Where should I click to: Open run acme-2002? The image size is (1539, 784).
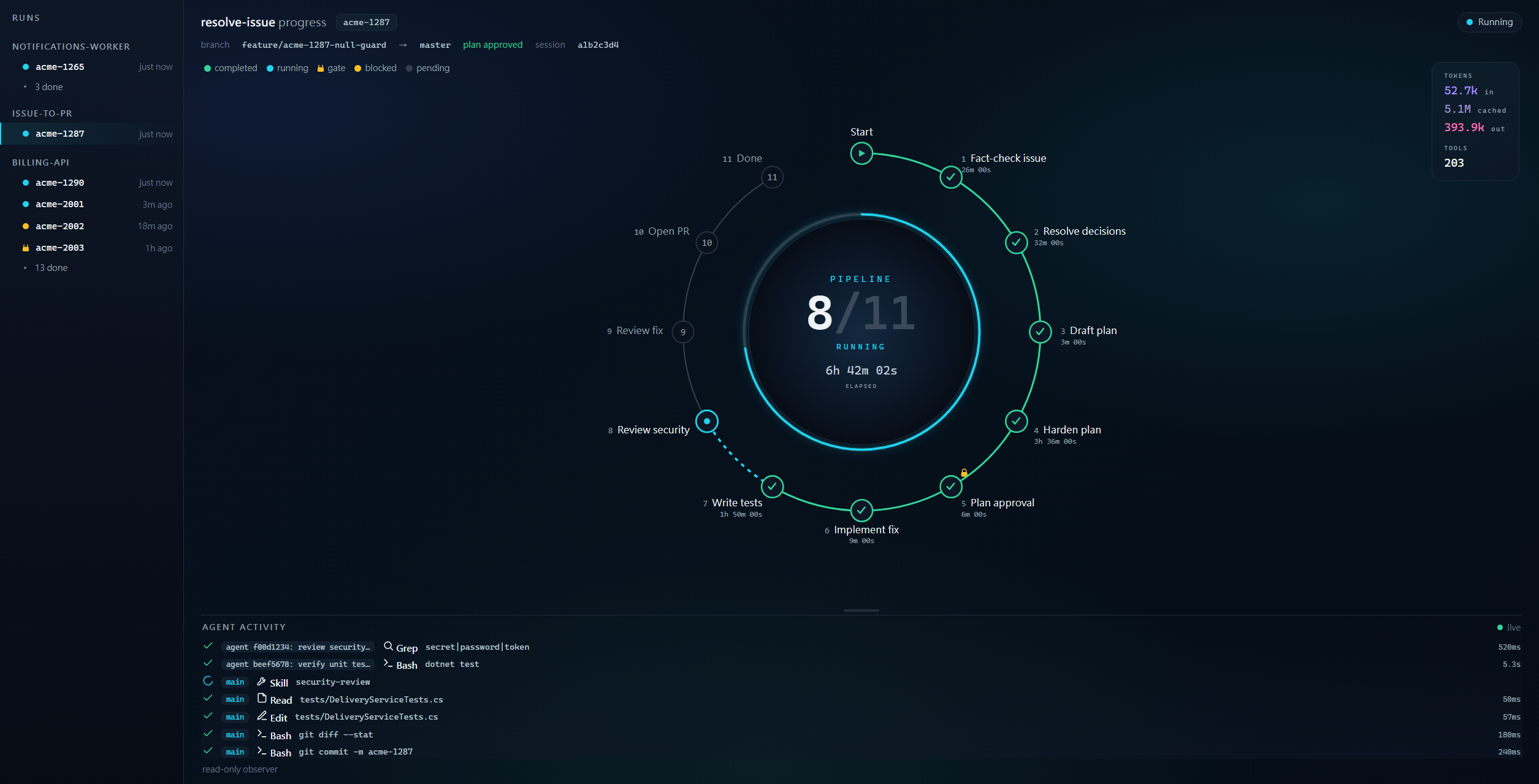(x=92, y=226)
